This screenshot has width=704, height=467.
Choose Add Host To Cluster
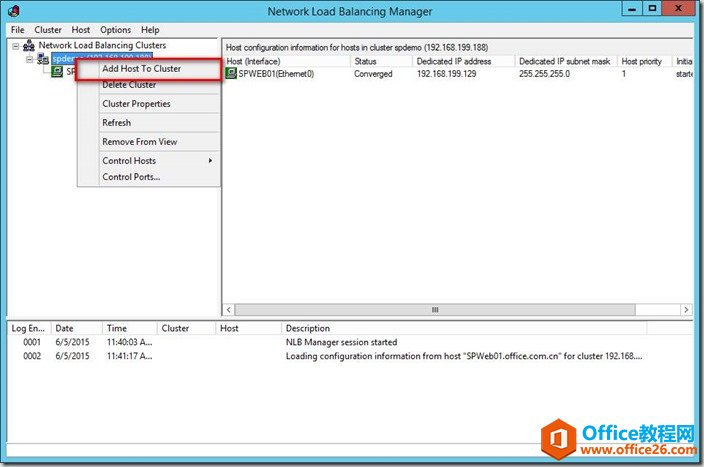[141, 69]
